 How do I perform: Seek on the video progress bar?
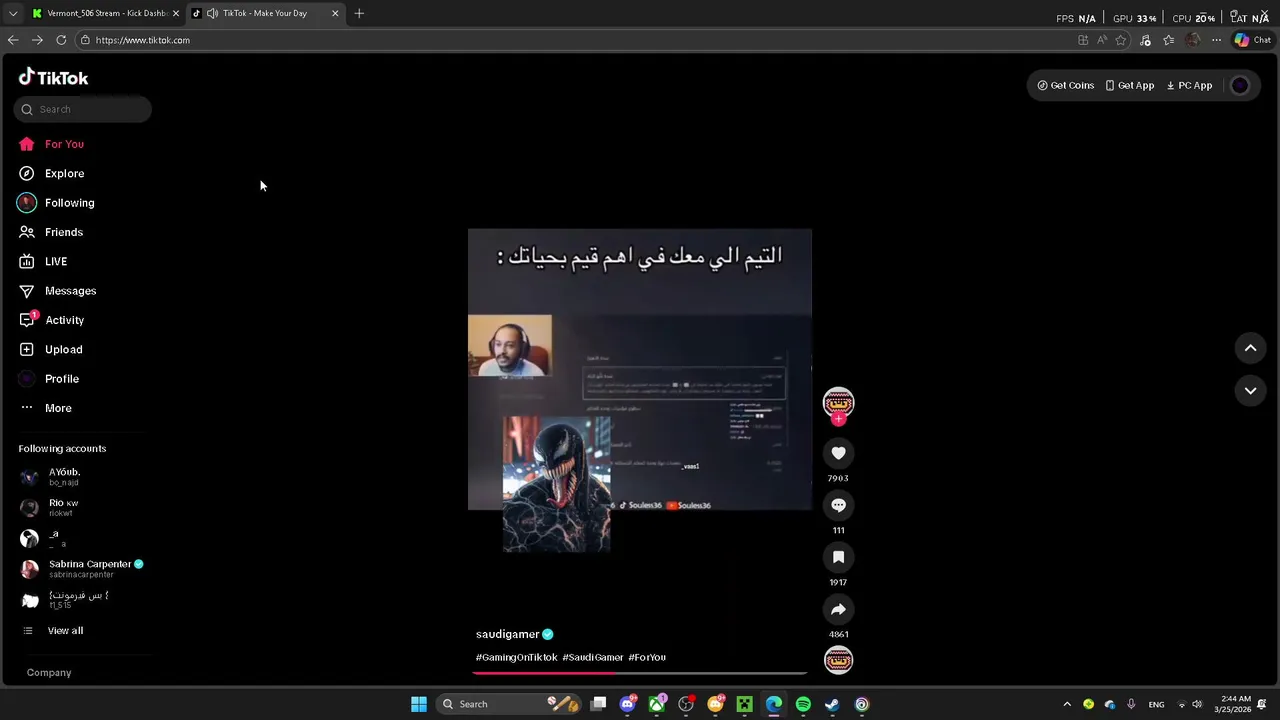pyautogui.click(x=640, y=673)
